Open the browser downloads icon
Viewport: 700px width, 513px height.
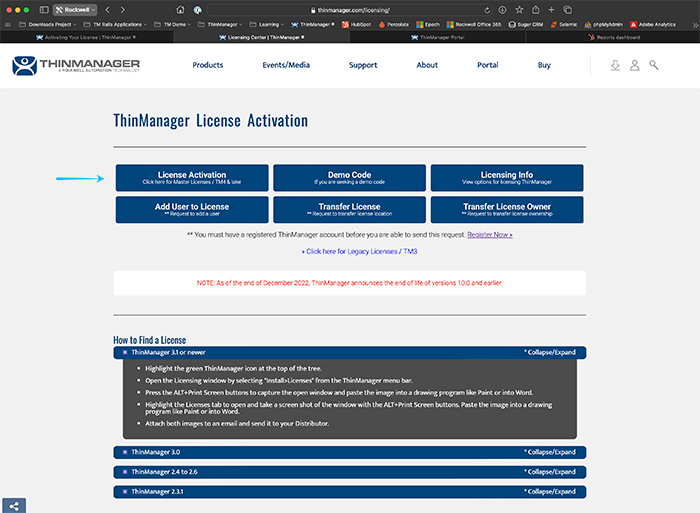pyautogui.click(x=502, y=9)
